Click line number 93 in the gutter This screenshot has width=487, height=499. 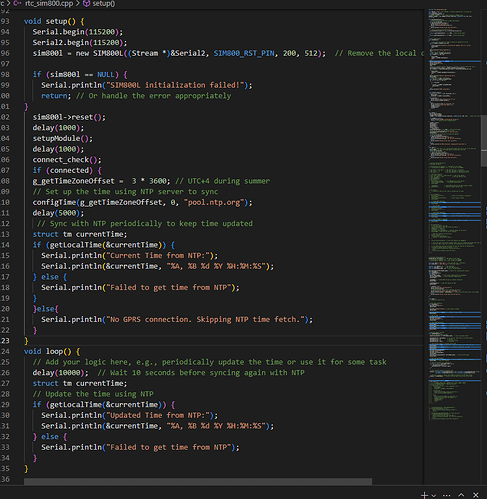click(5, 21)
